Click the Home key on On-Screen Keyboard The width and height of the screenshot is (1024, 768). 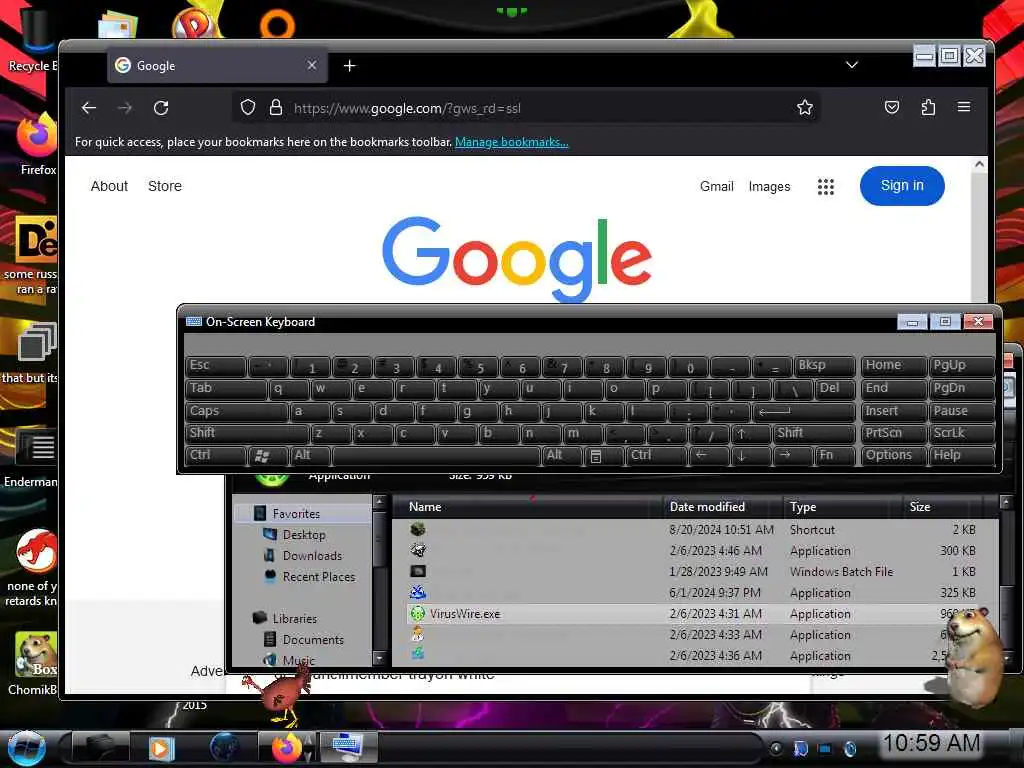[893, 366]
